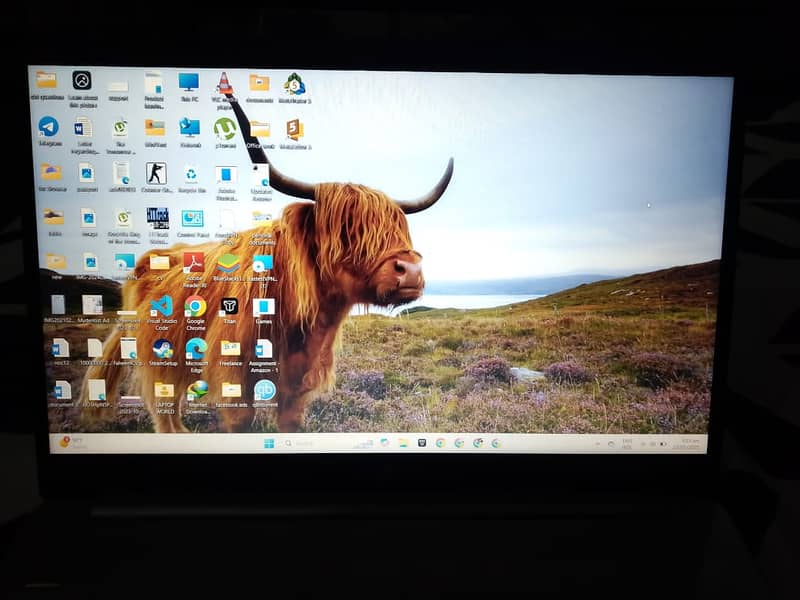Run the SteamSetup installer icon
This screenshot has width=800, height=600.
163,349
